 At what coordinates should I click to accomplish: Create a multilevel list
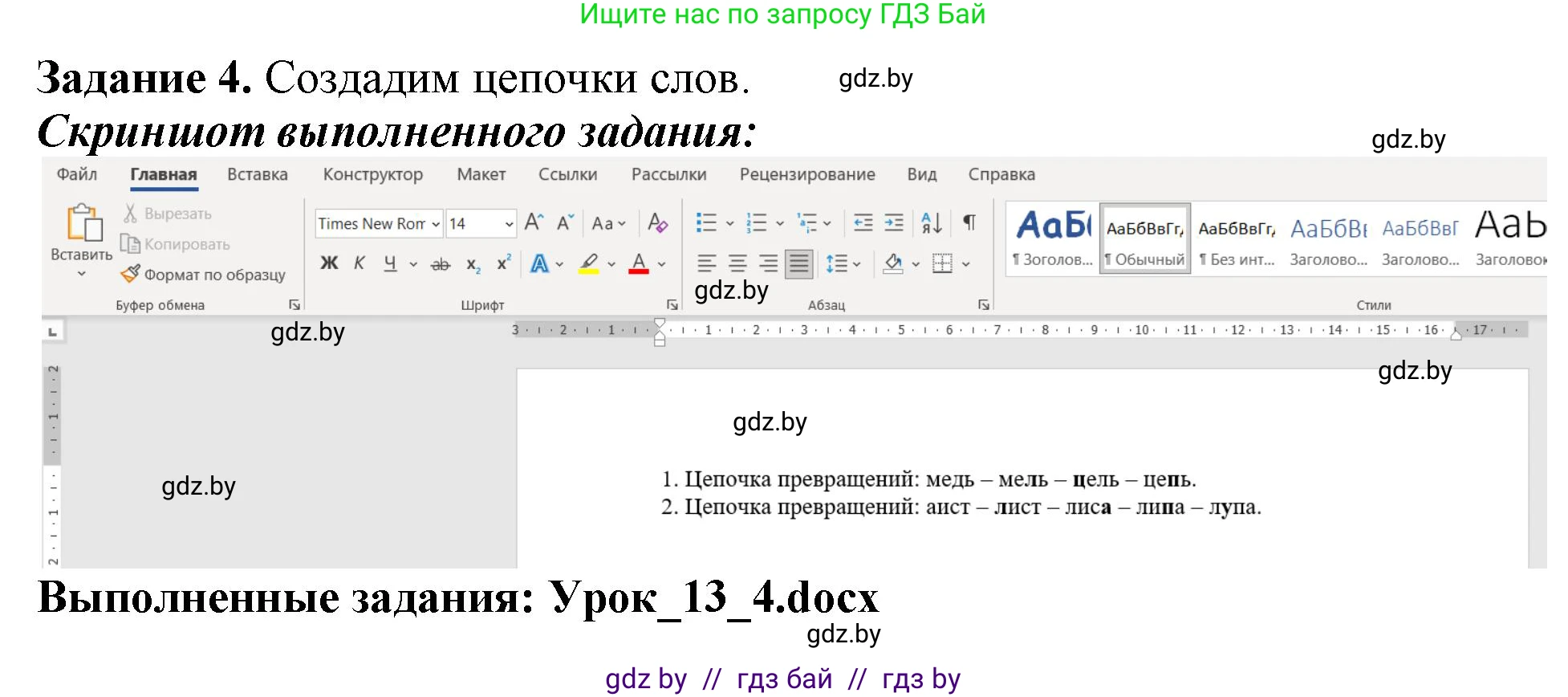pyautogui.click(x=806, y=222)
